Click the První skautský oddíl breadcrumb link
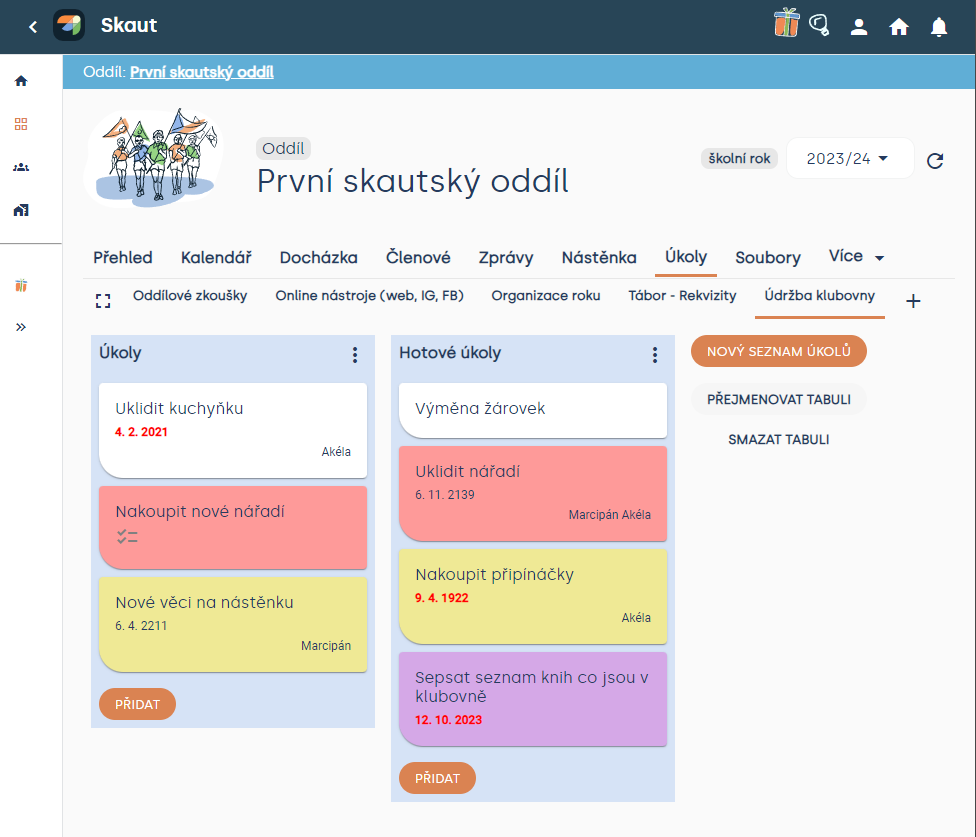976x837 pixels. click(x=202, y=72)
